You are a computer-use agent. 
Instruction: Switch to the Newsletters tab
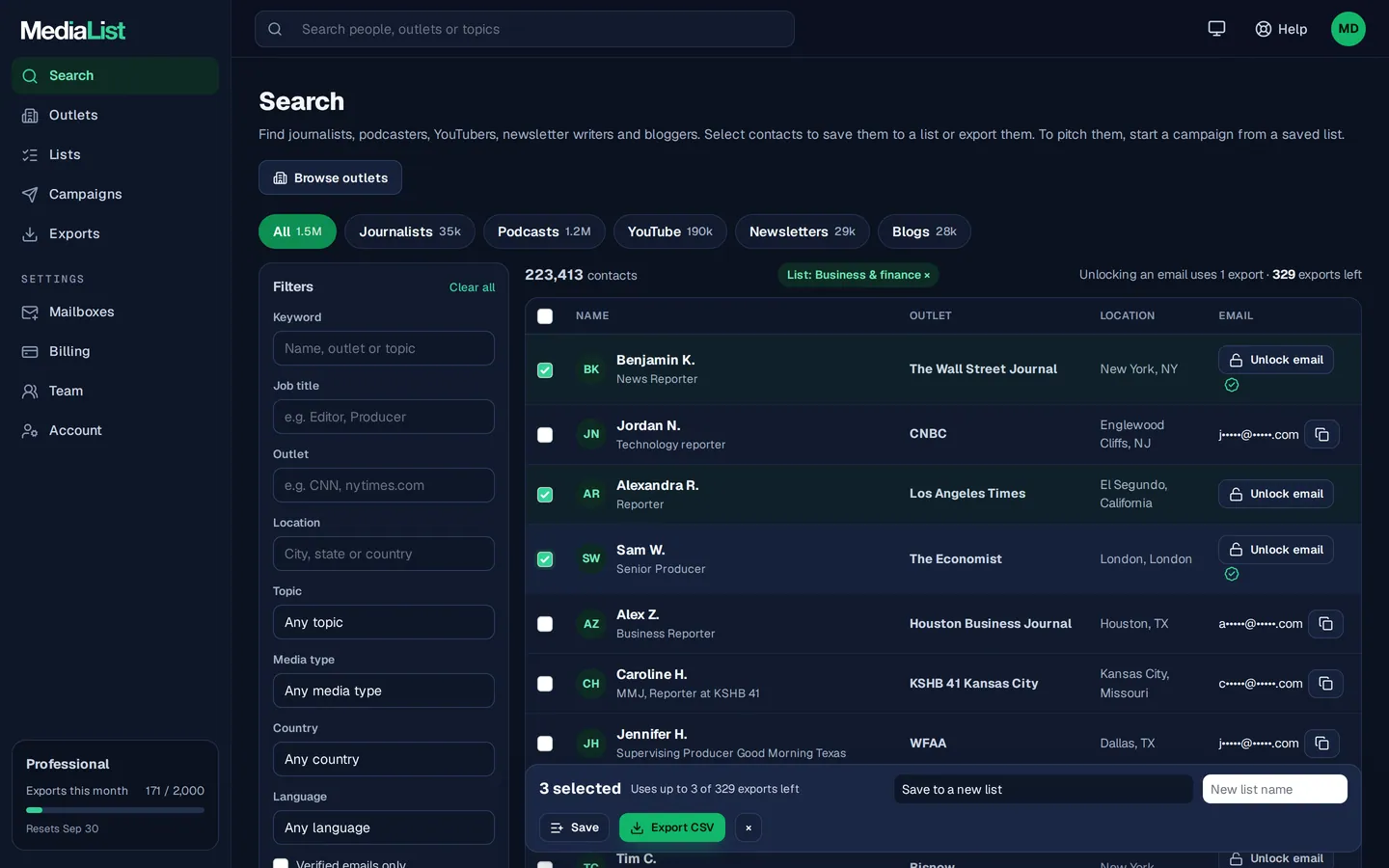(x=803, y=231)
